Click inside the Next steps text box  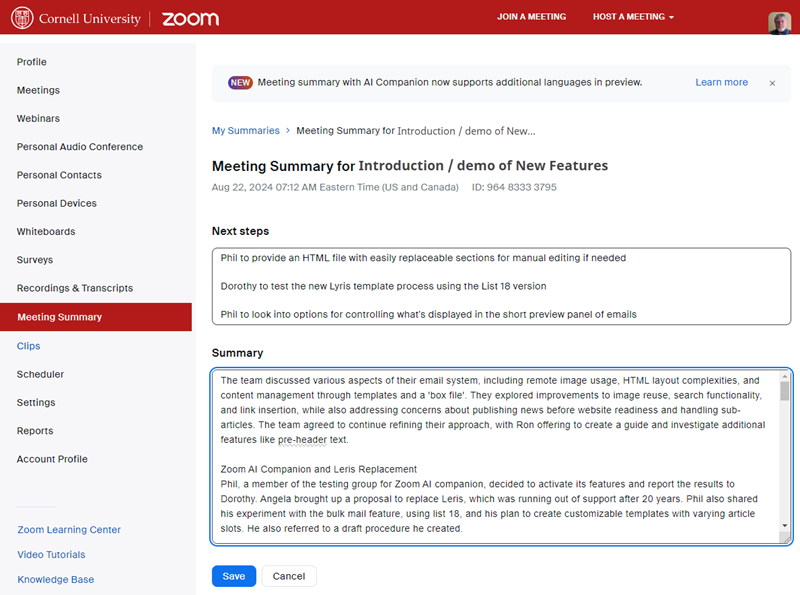[x=501, y=286]
